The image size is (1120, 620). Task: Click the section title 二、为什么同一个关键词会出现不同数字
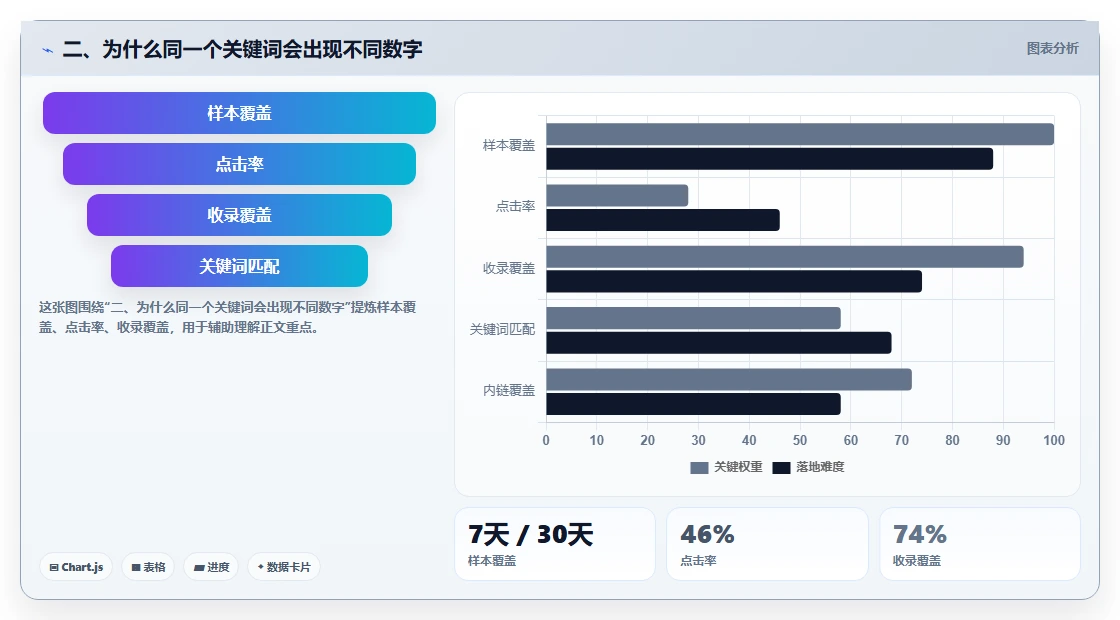coord(242,49)
